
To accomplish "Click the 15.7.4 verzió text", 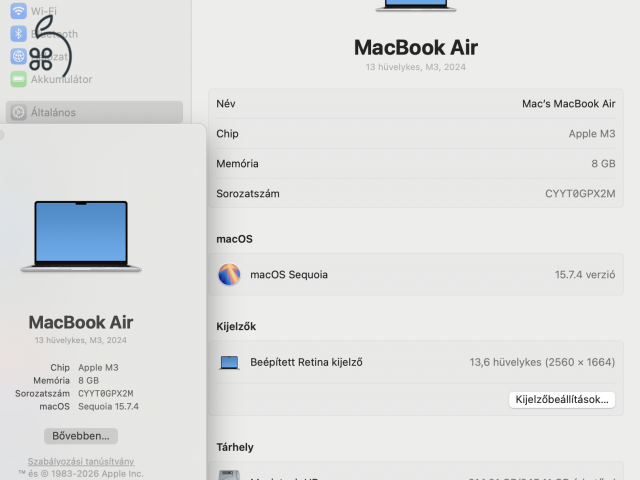I will (585, 274).
